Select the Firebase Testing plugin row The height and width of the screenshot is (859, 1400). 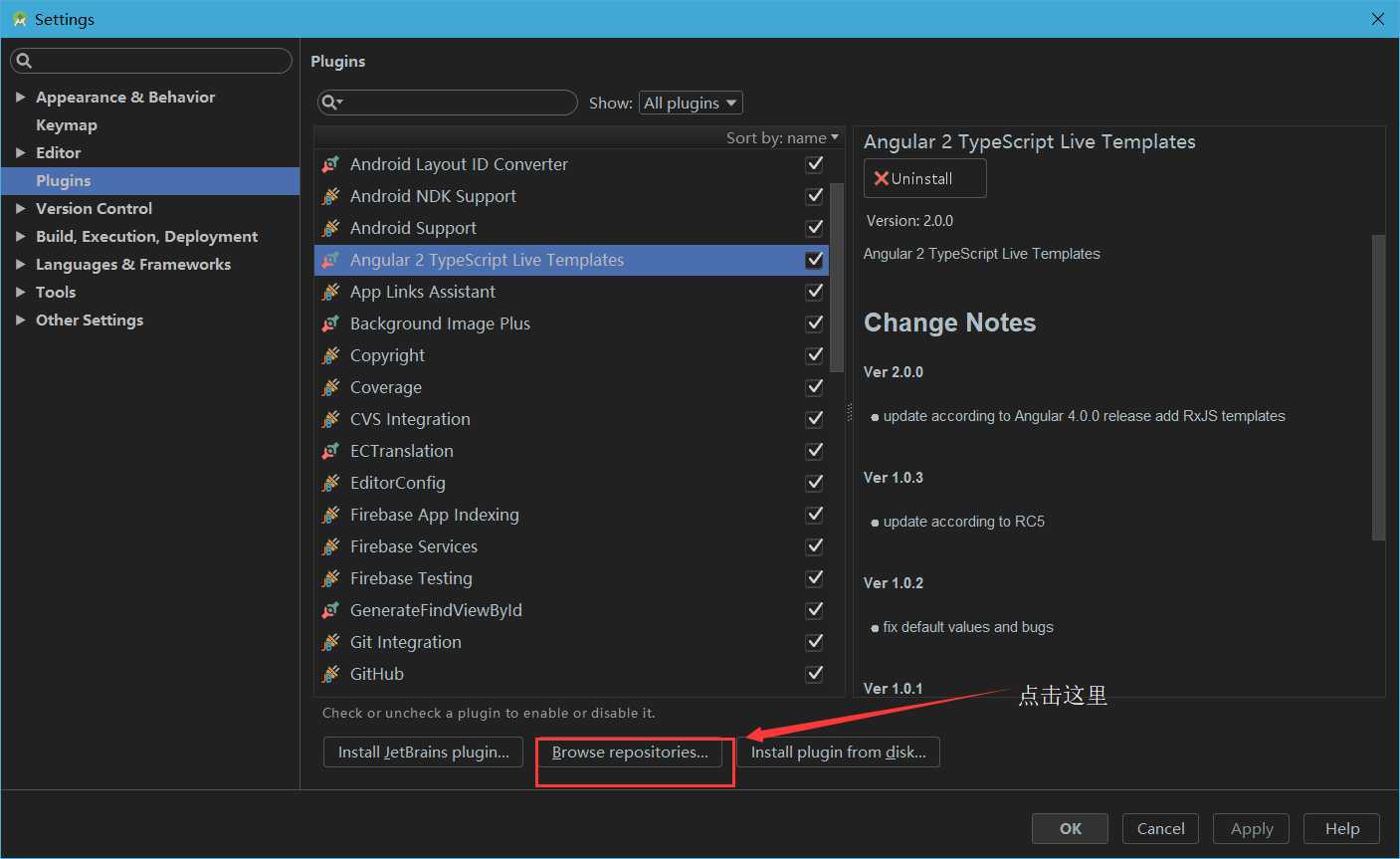point(572,578)
